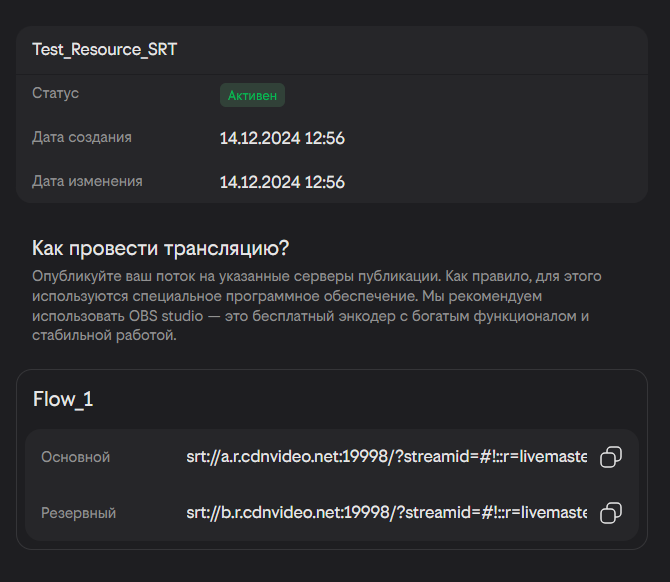The image size is (670, 582).
Task: Click the Дата изменения label
Action: pyautogui.click(x=87, y=181)
